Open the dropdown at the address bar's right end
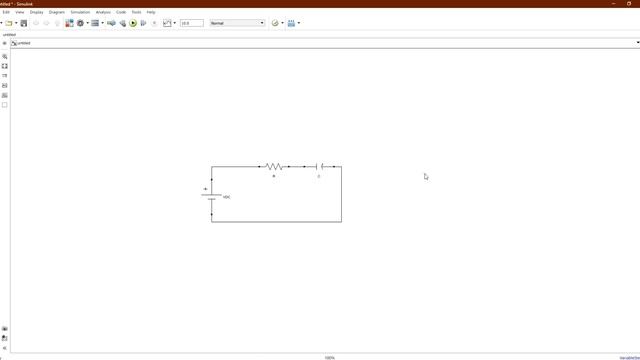 point(638,43)
